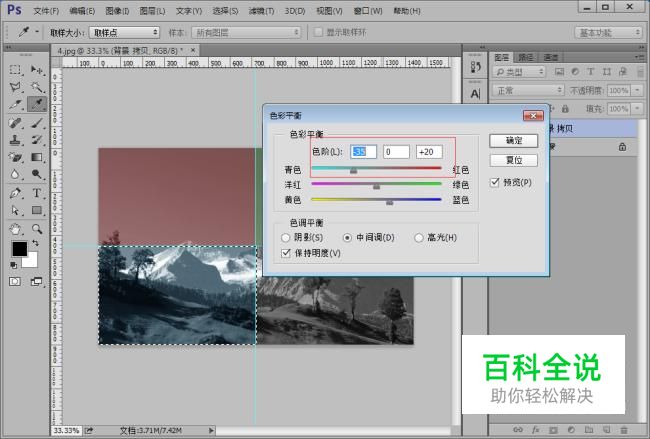The image size is (650, 439).
Task: Select the Move tool
Action: 37,70
